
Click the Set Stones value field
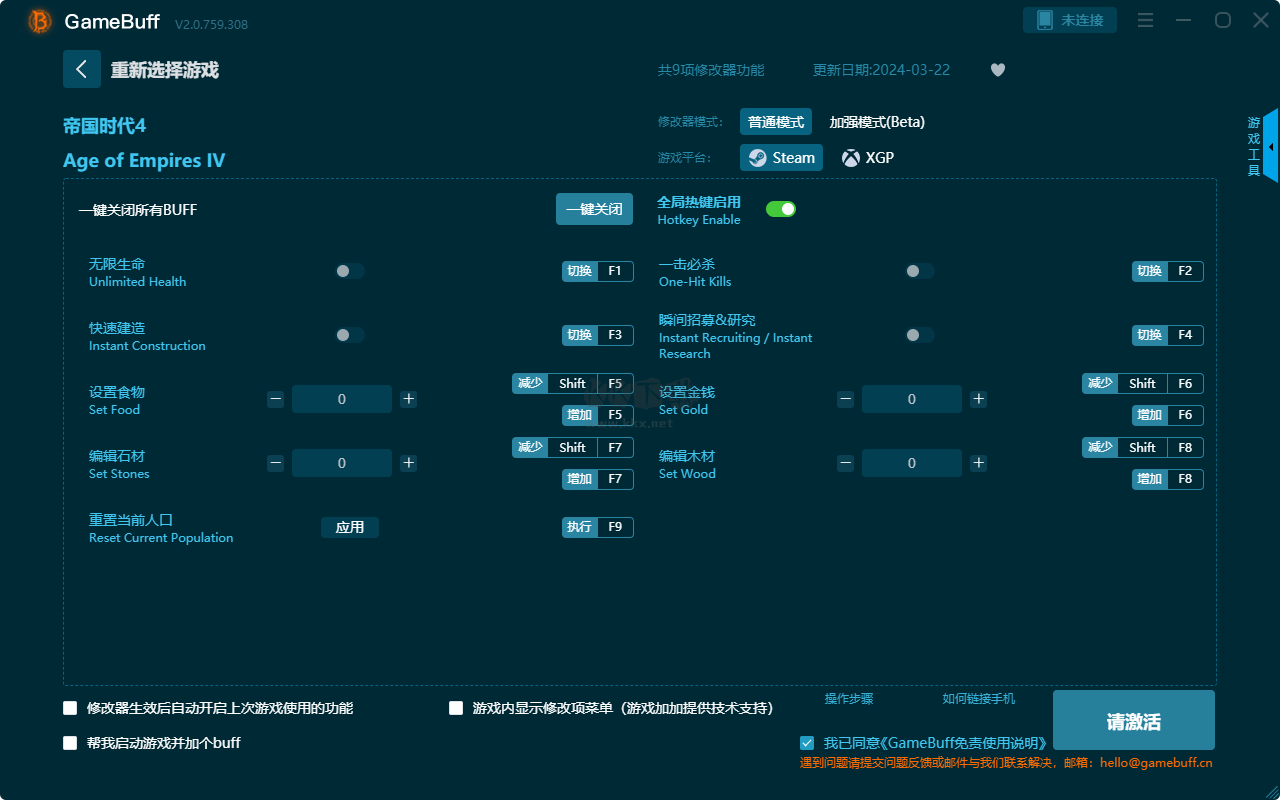tap(342, 463)
